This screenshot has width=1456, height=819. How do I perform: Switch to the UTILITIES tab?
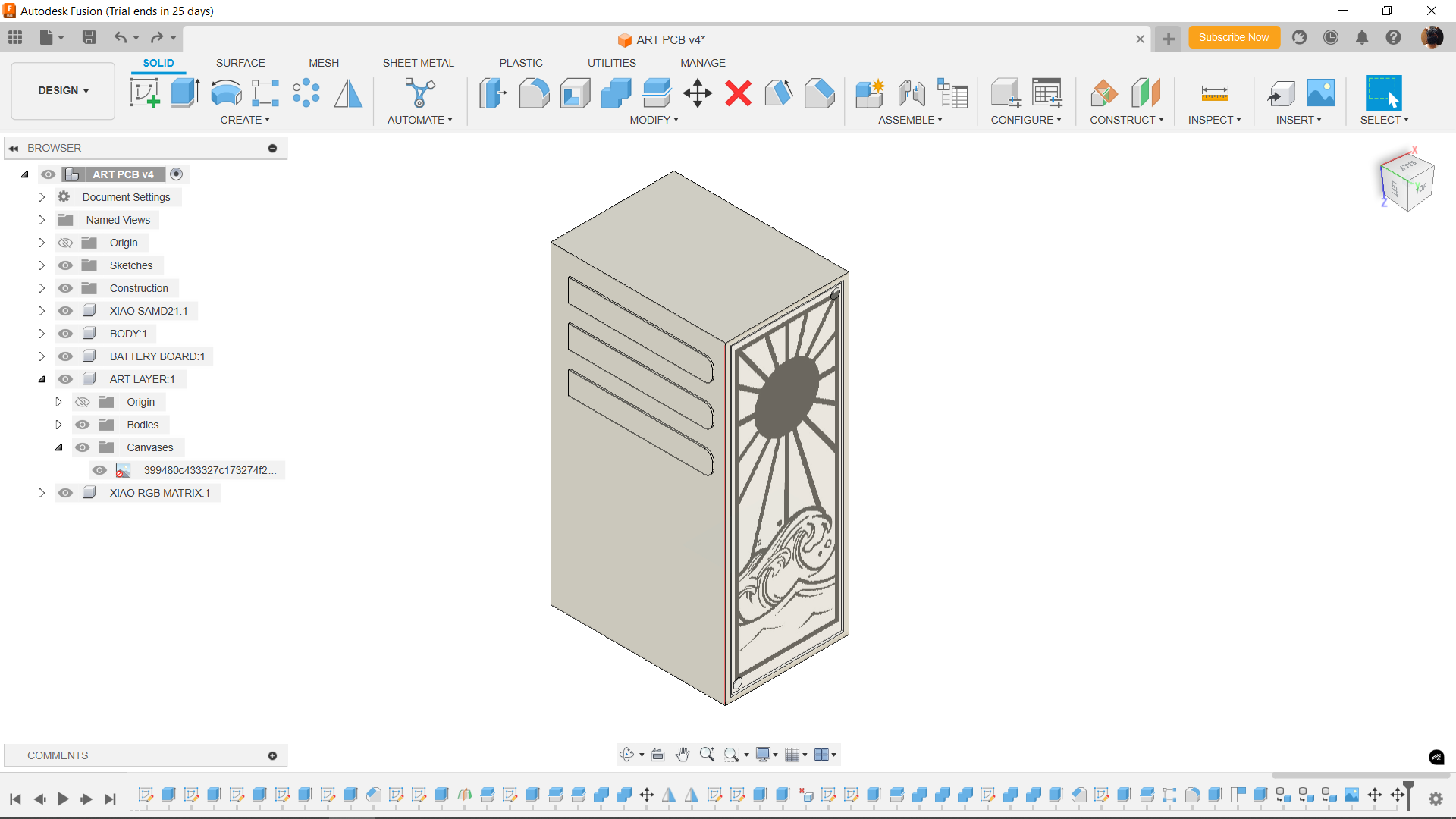(x=612, y=63)
